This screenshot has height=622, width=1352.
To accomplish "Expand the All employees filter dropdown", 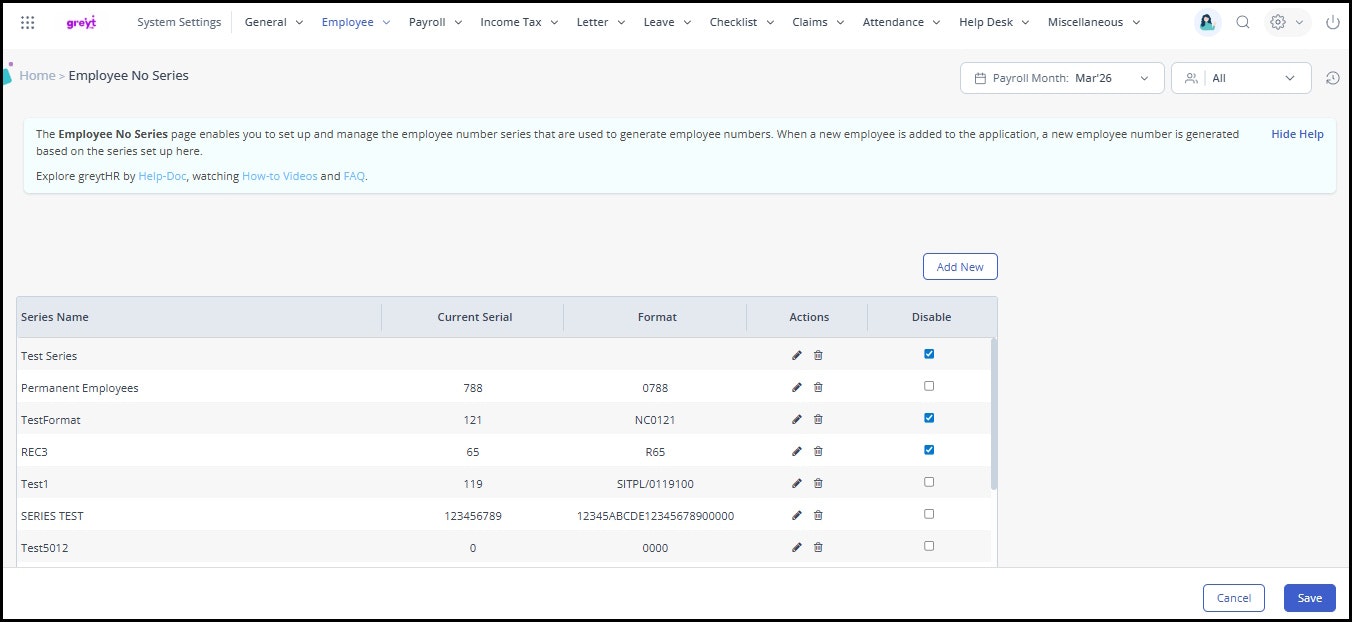I will click(1241, 78).
